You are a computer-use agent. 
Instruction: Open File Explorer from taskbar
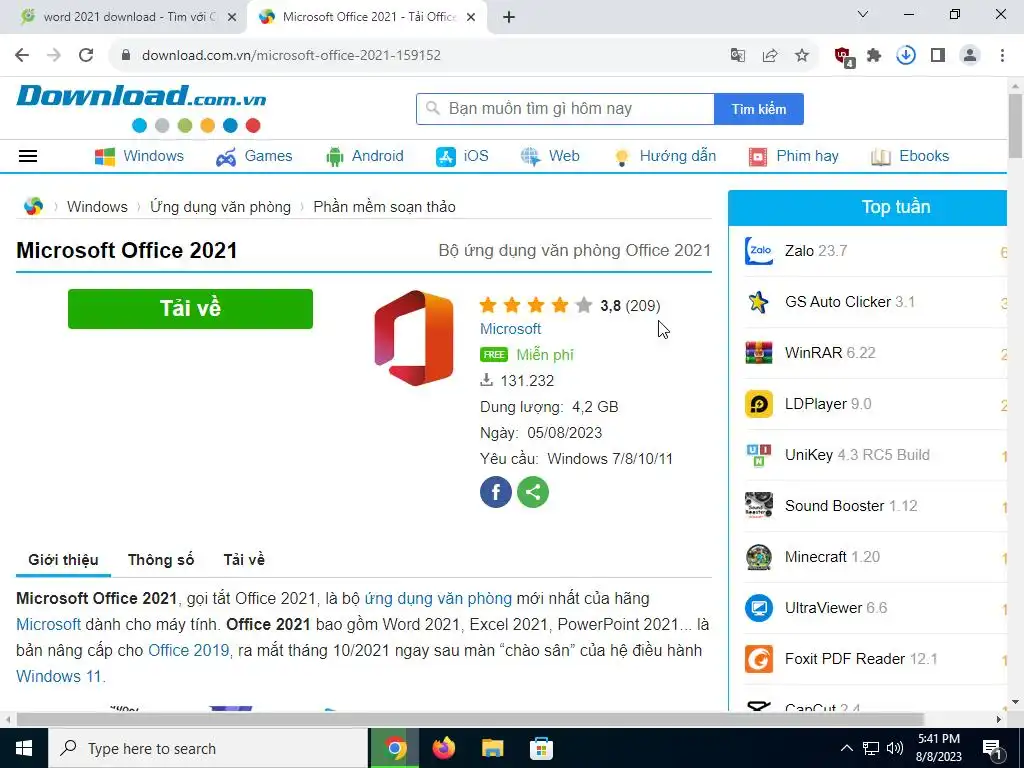tap(492, 748)
